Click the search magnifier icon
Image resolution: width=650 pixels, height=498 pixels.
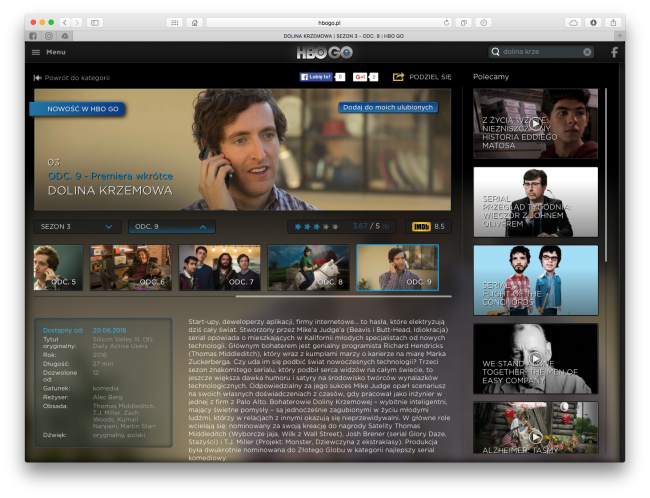[495, 52]
